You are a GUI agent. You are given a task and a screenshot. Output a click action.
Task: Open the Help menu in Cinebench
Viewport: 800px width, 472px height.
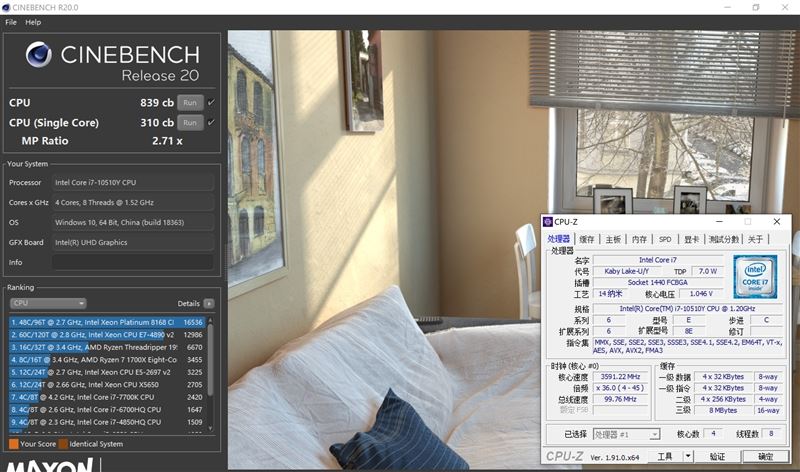[33, 22]
